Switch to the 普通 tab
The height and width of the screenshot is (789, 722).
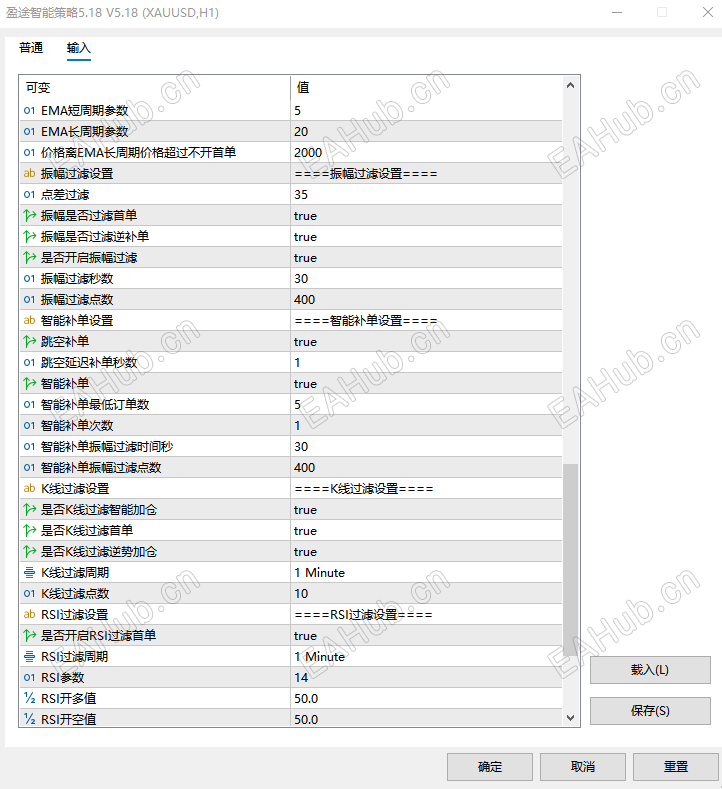tap(31, 48)
